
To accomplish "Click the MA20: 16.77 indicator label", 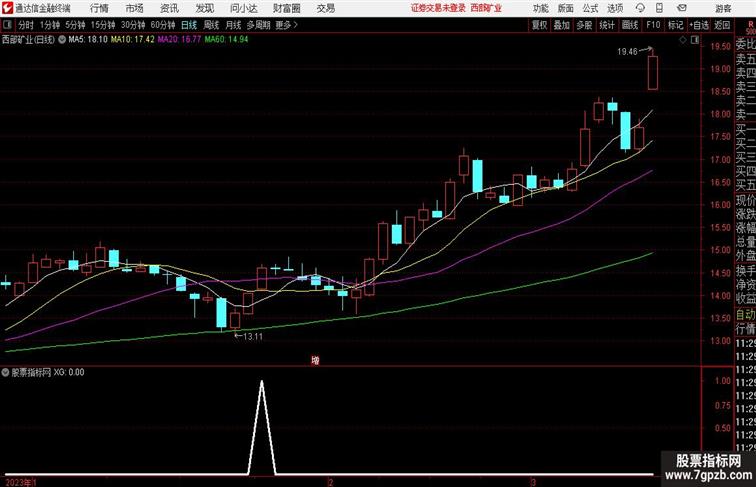I will (179, 40).
